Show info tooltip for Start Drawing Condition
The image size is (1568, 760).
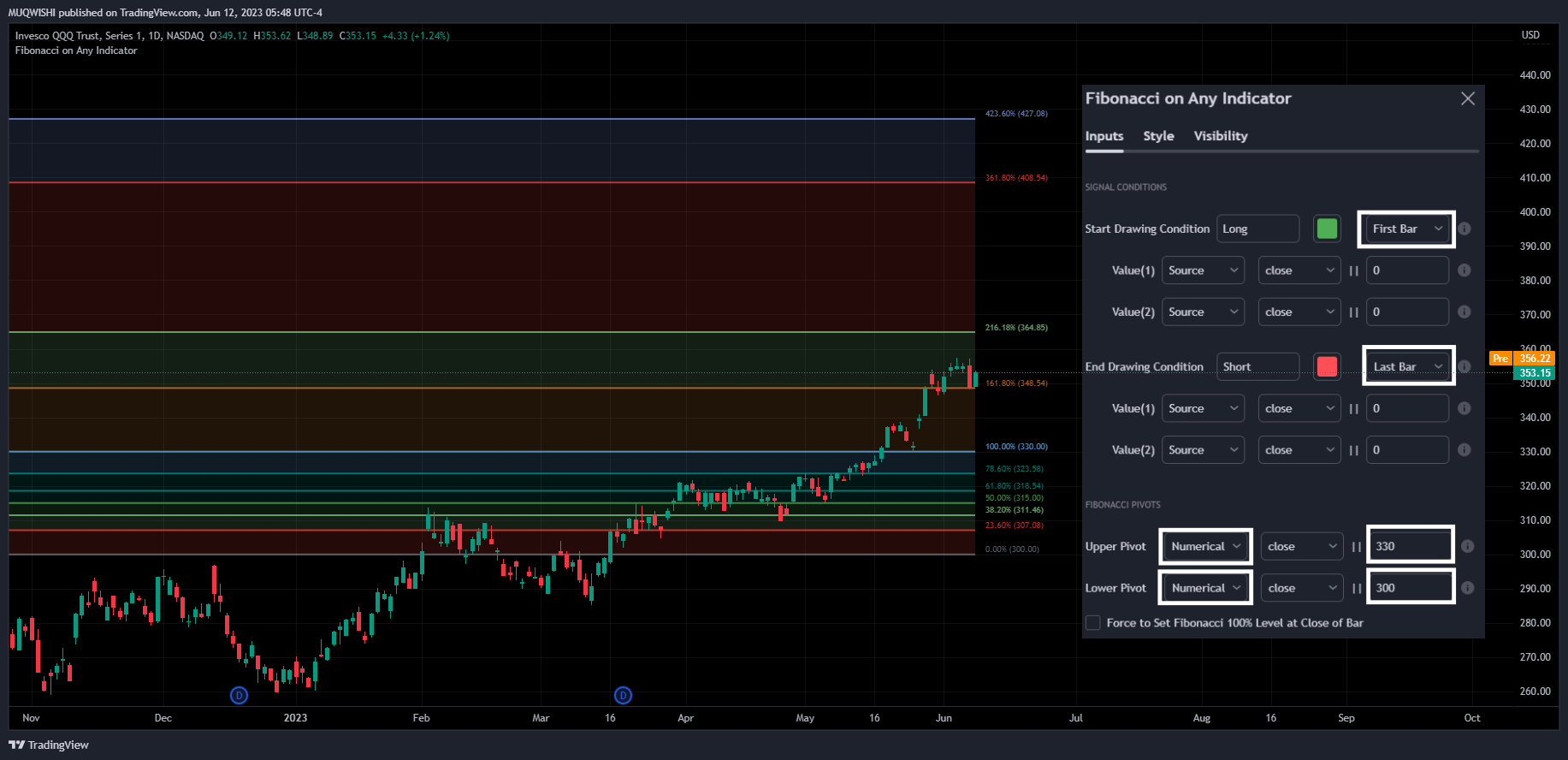[1464, 229]
